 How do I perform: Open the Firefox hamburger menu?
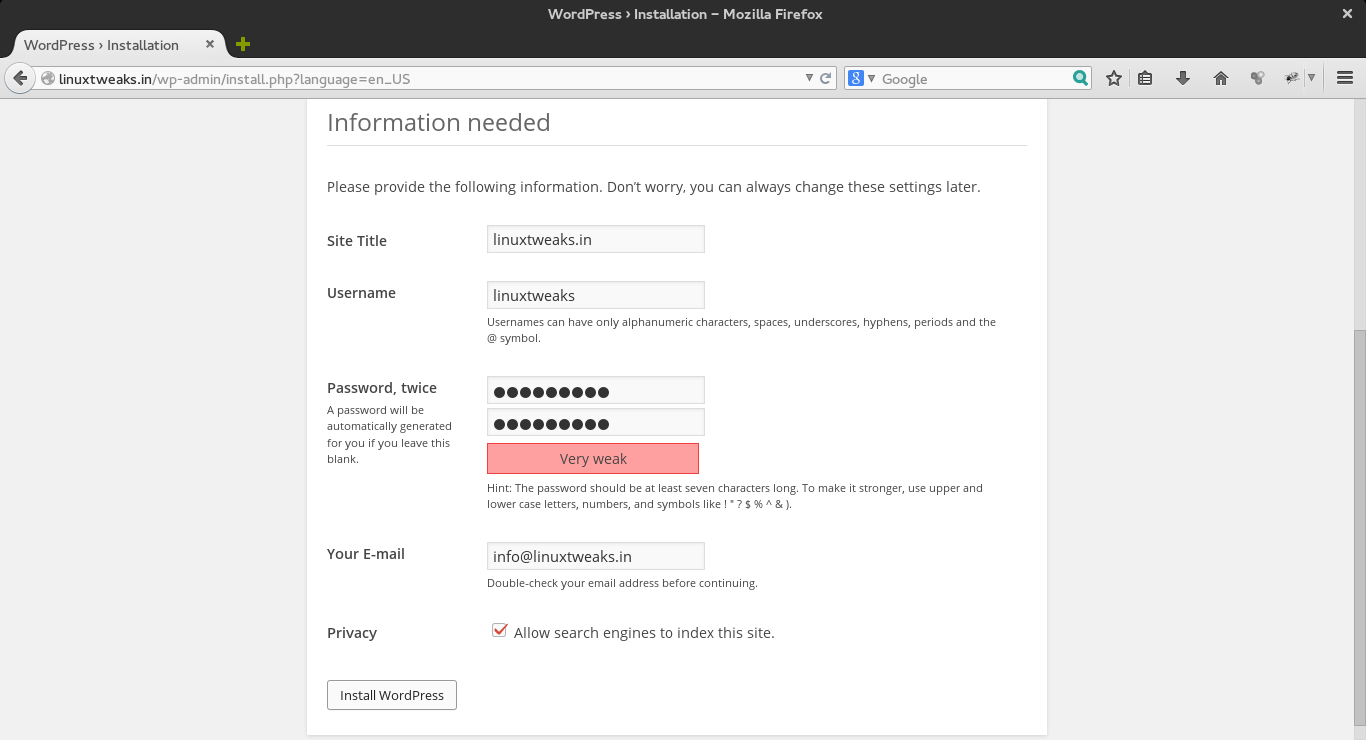tap(1345, 78)
